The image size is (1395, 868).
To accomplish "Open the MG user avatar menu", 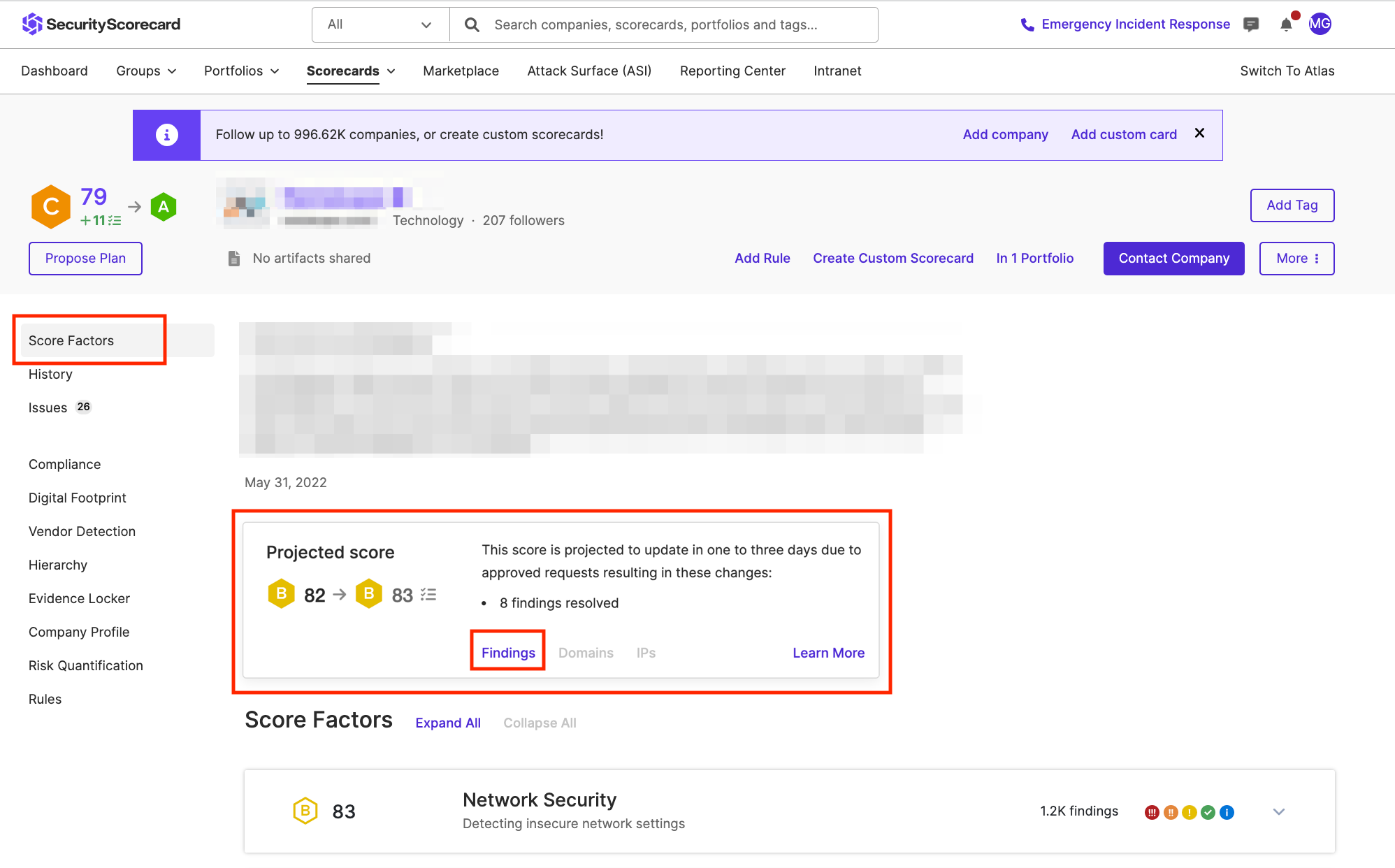I will tap(1320, 24).
